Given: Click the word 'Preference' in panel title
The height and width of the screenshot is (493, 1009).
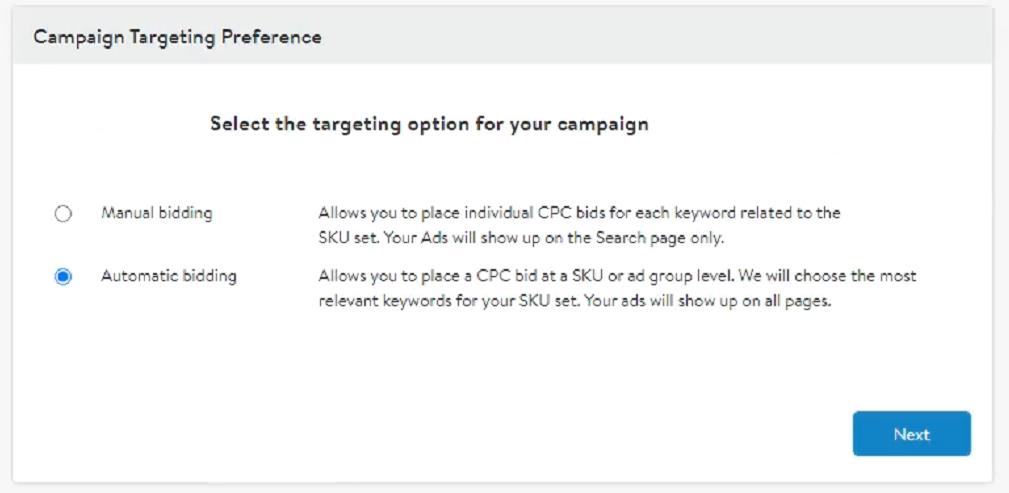Looking at the screenshot, I should pyautogui.click(x=275, y=37).
